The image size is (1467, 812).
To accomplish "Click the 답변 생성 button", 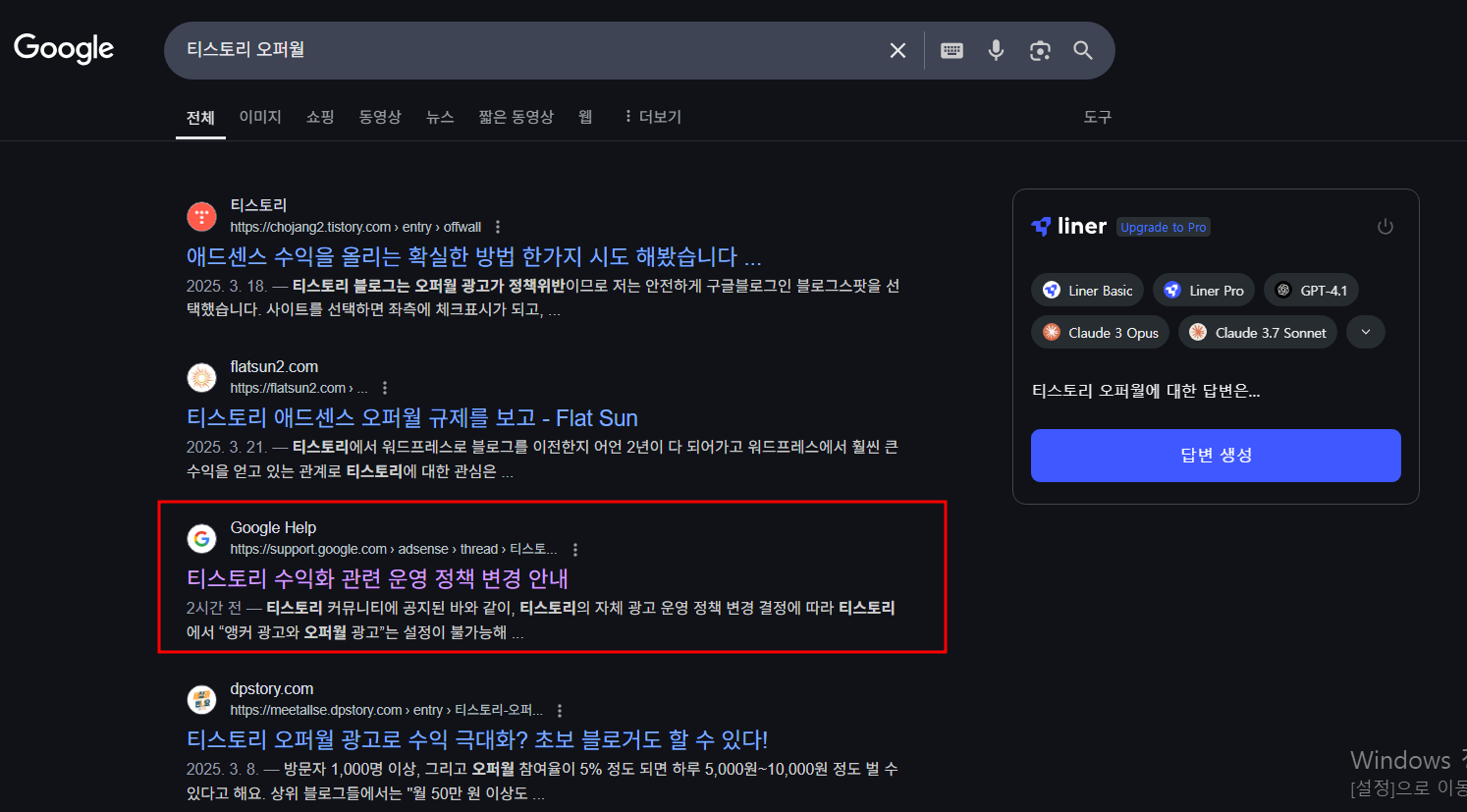I will tap(1216, 456).
